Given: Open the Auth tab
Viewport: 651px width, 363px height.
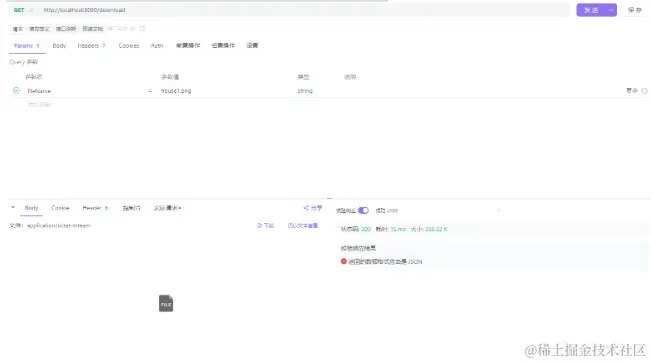Looking at the screenshot, I should (157, 46).
